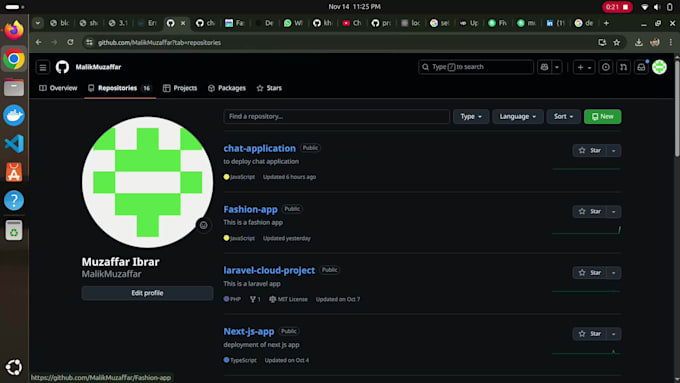680x383 pixels.
Task: Open the browser downloads icon
Action: pos(639,43)
